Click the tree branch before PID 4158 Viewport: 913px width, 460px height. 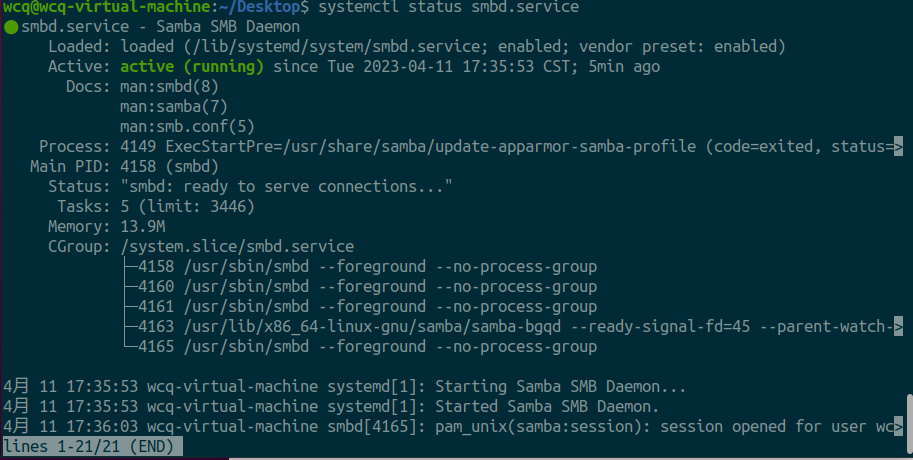click(131, 267)
